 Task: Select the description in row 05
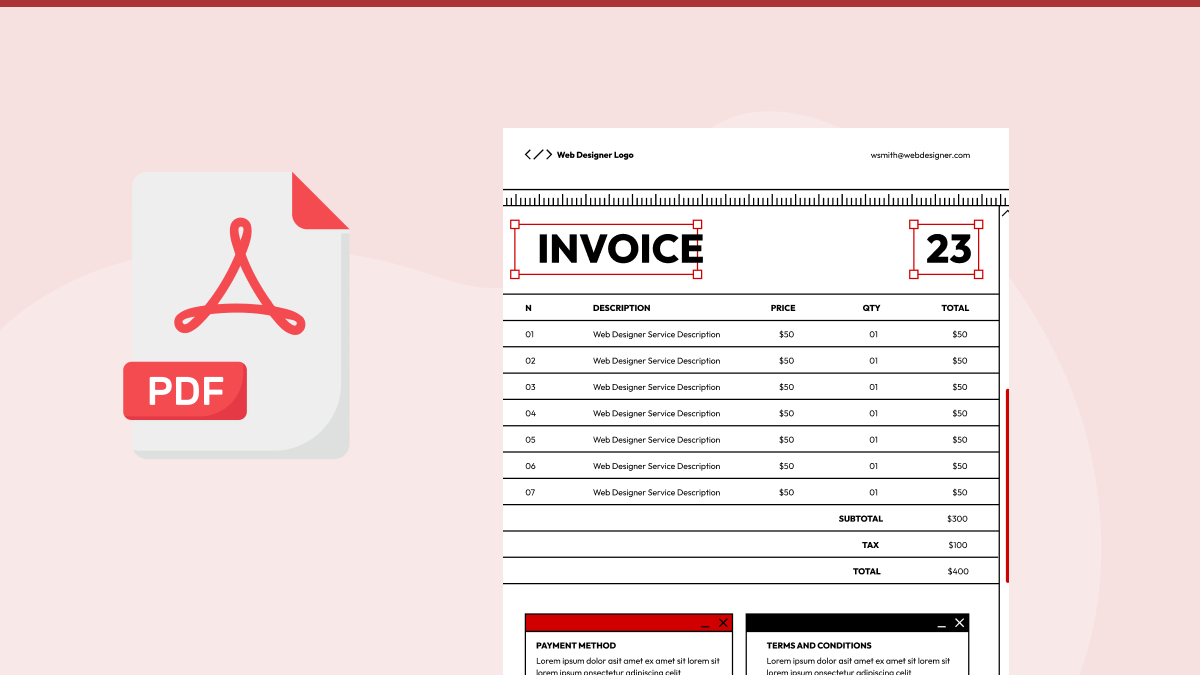pyautogui.click(x=656, y=440)
